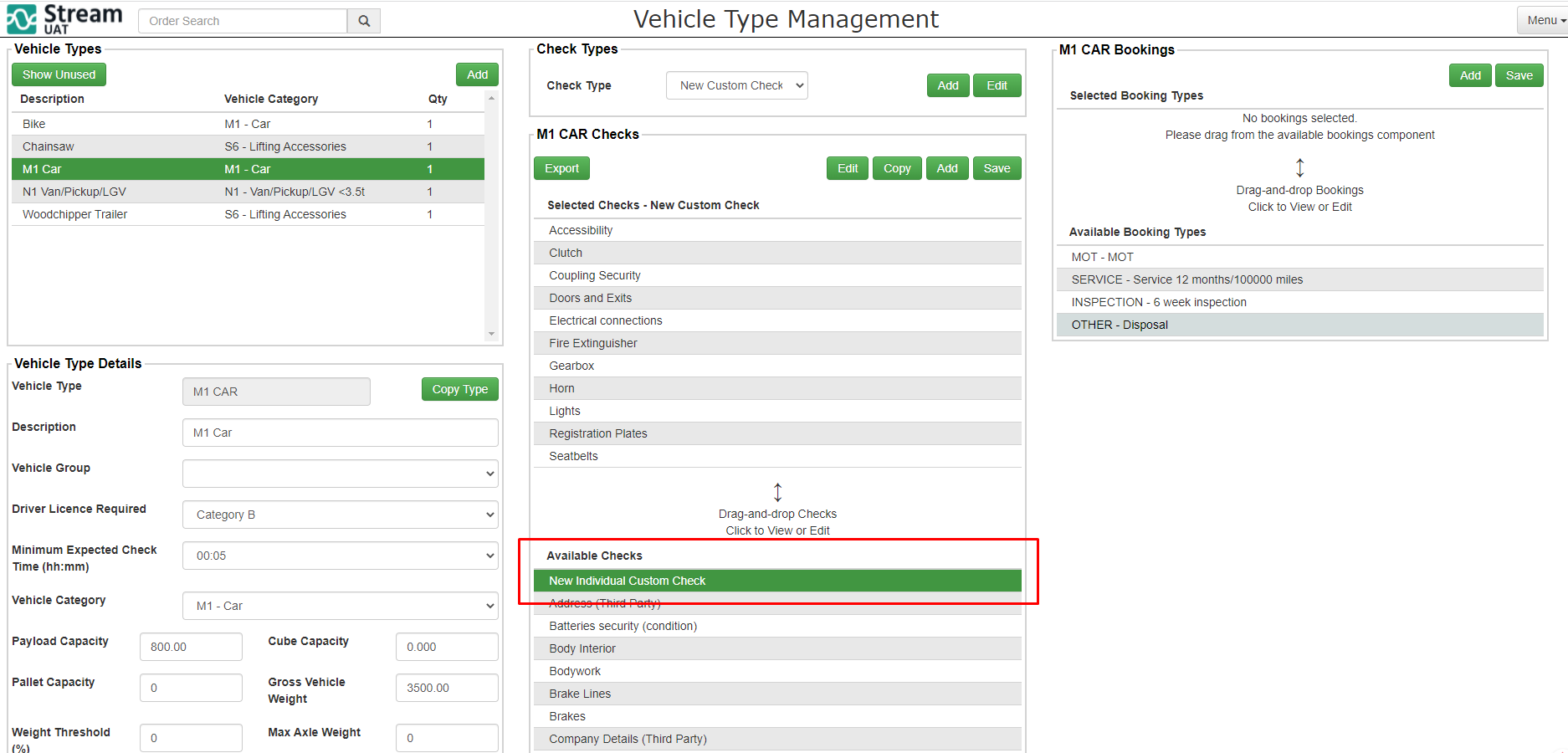
Task: Click the Export button in M1 CAR Checks
Action: pos(561,167)
